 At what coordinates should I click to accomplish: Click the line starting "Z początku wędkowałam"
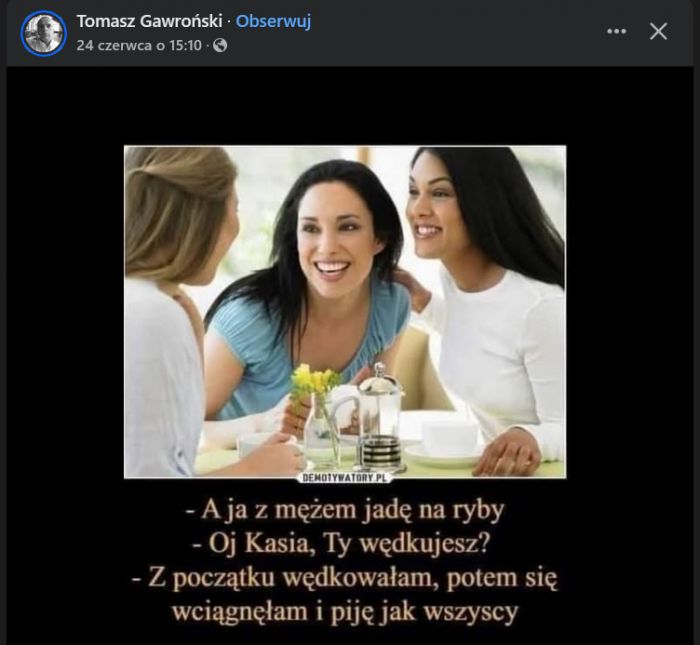click(x=345, y=578)
